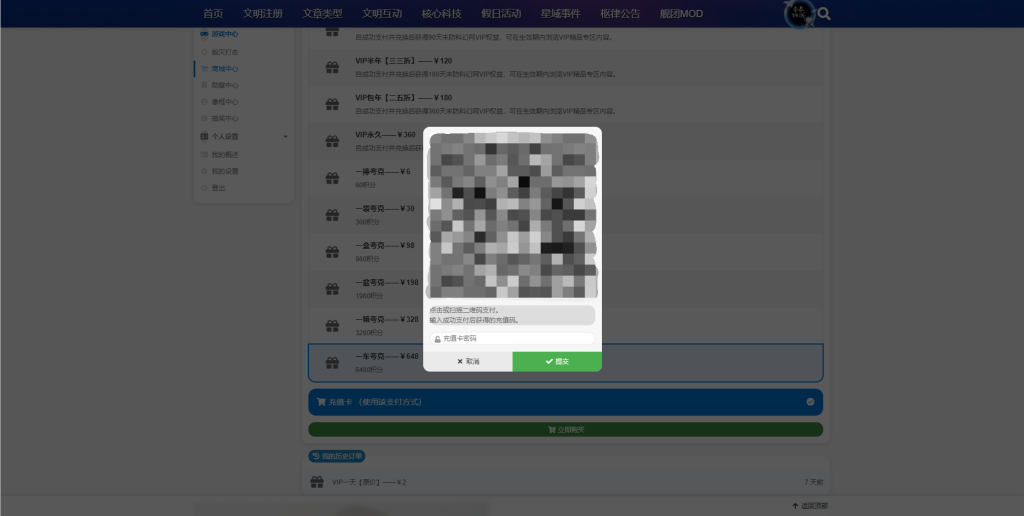Image resolution: width=1024 pixels, height=516 pixels.
Task: Toggle the checkmark on 充值卡 payment method
Action: point(810,402)
